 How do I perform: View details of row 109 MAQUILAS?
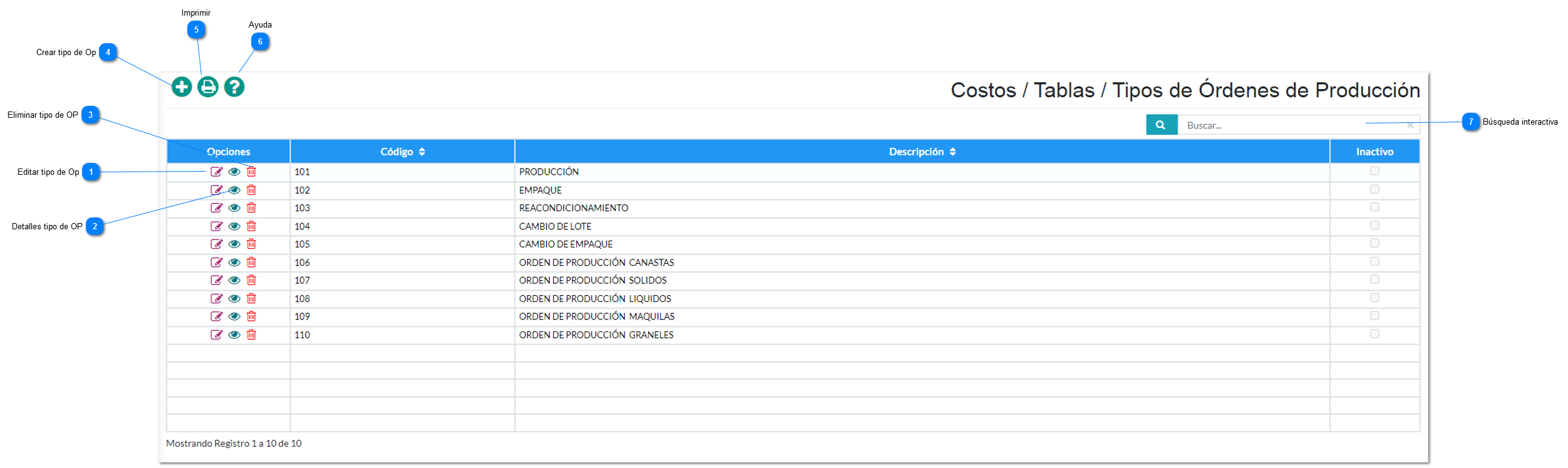coord(234,316)
